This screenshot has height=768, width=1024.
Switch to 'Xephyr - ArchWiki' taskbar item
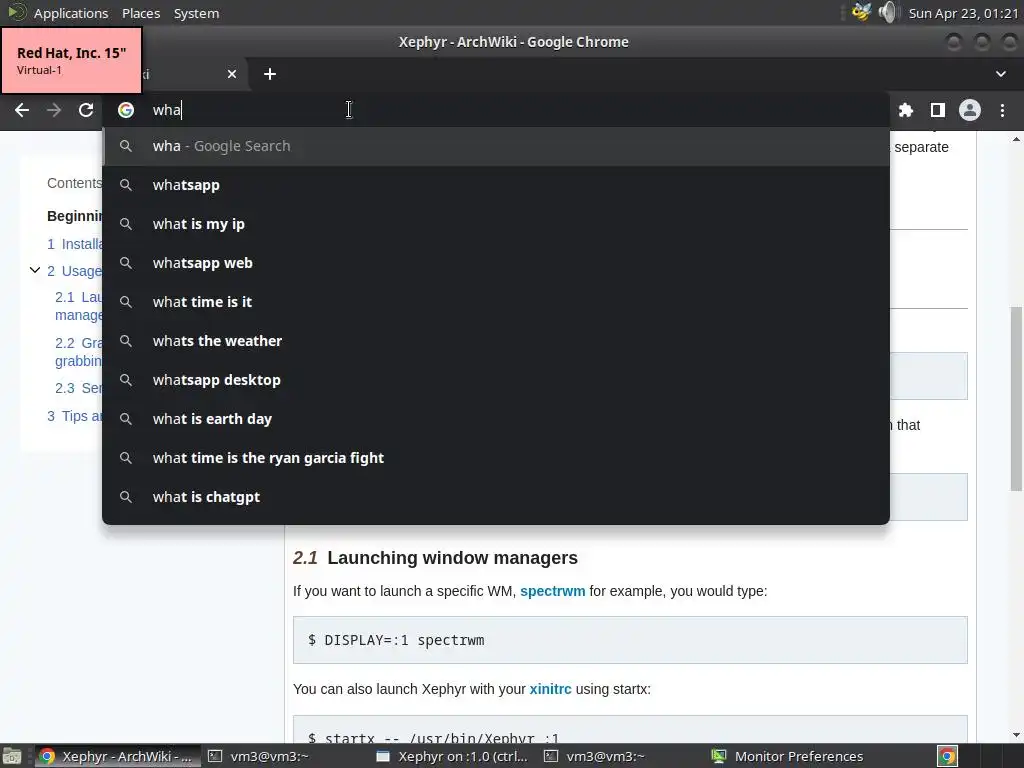[117, 756]
